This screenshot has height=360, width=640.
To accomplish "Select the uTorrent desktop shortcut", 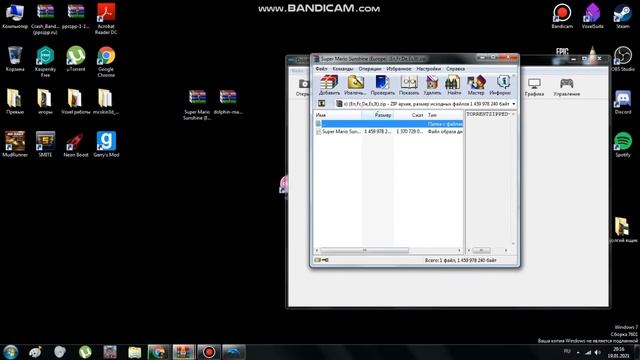I will (x=76, y=59).
